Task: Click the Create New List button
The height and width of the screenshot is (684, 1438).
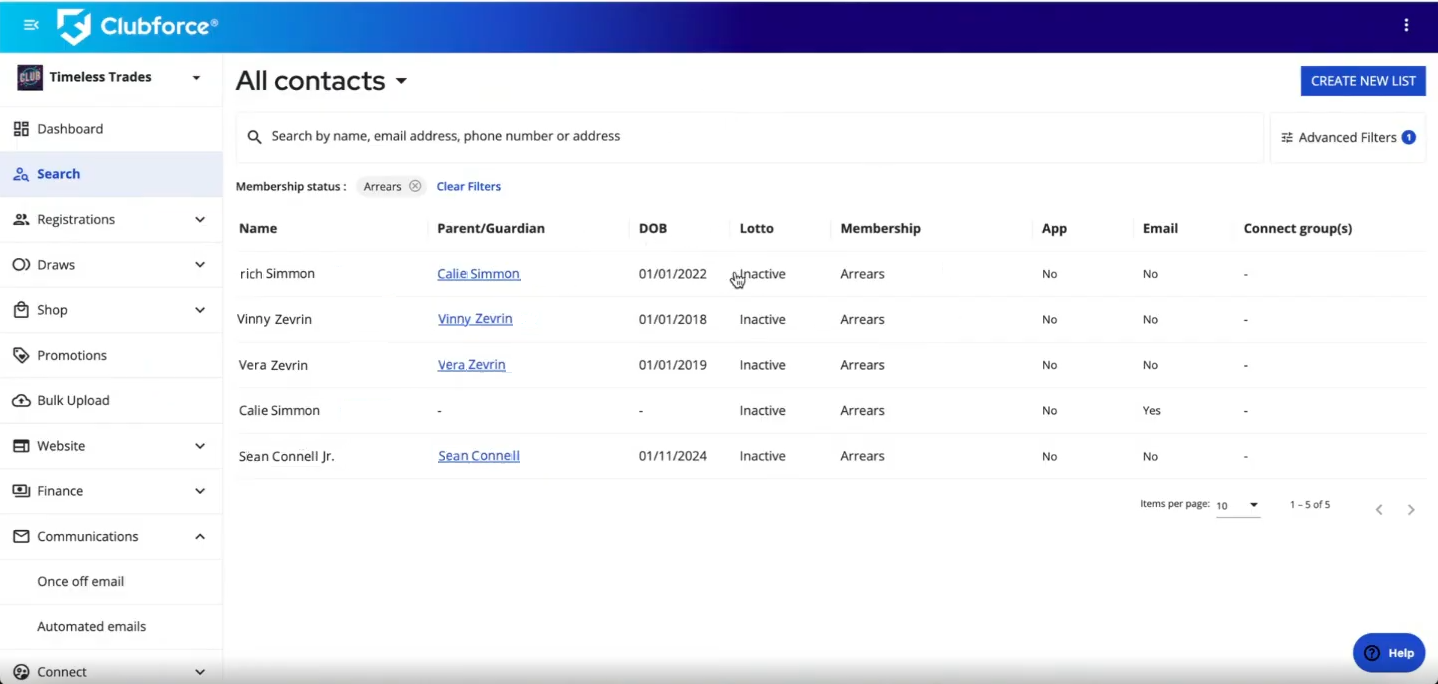Action: pyautogui.click(x=1362, y=81)
